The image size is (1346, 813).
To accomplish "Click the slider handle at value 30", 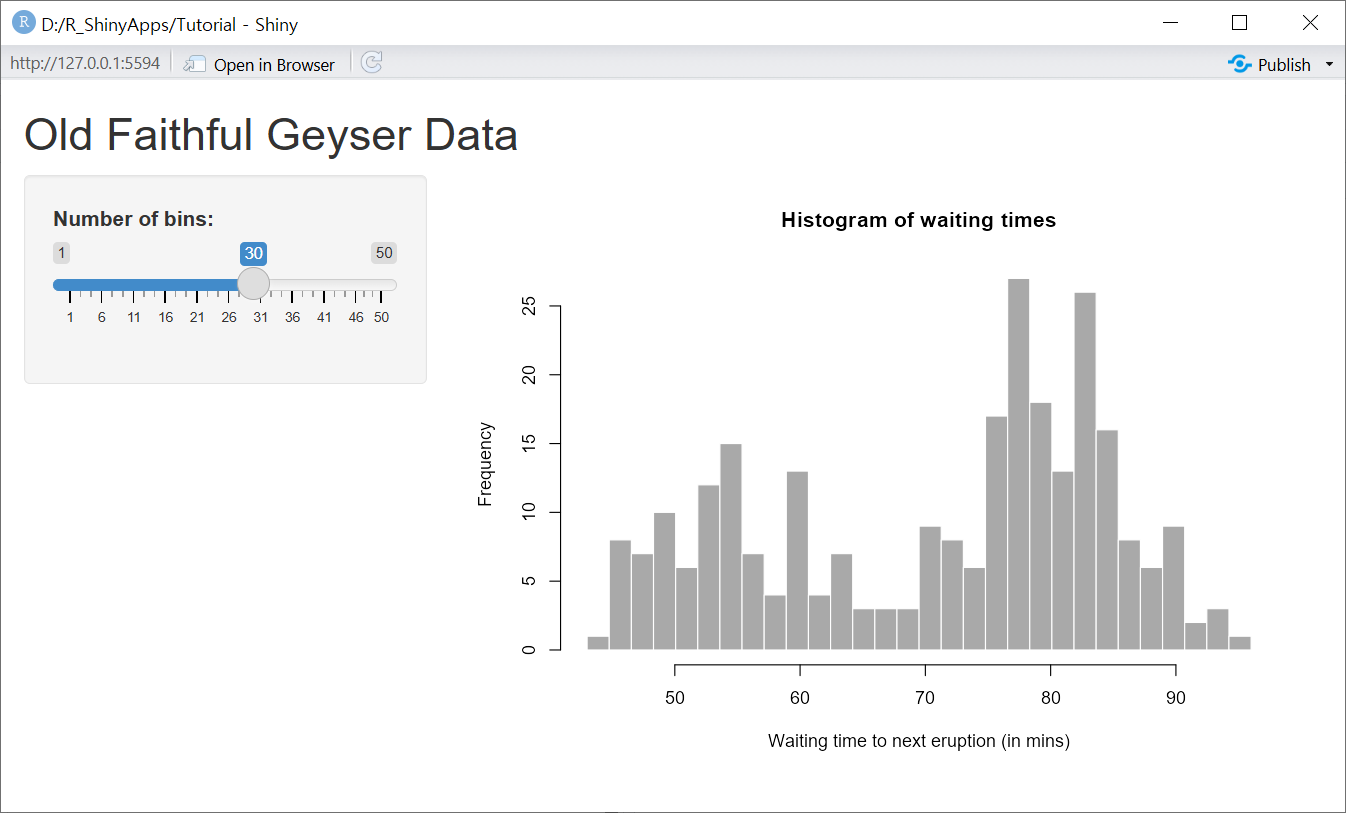I will (254, 284).
